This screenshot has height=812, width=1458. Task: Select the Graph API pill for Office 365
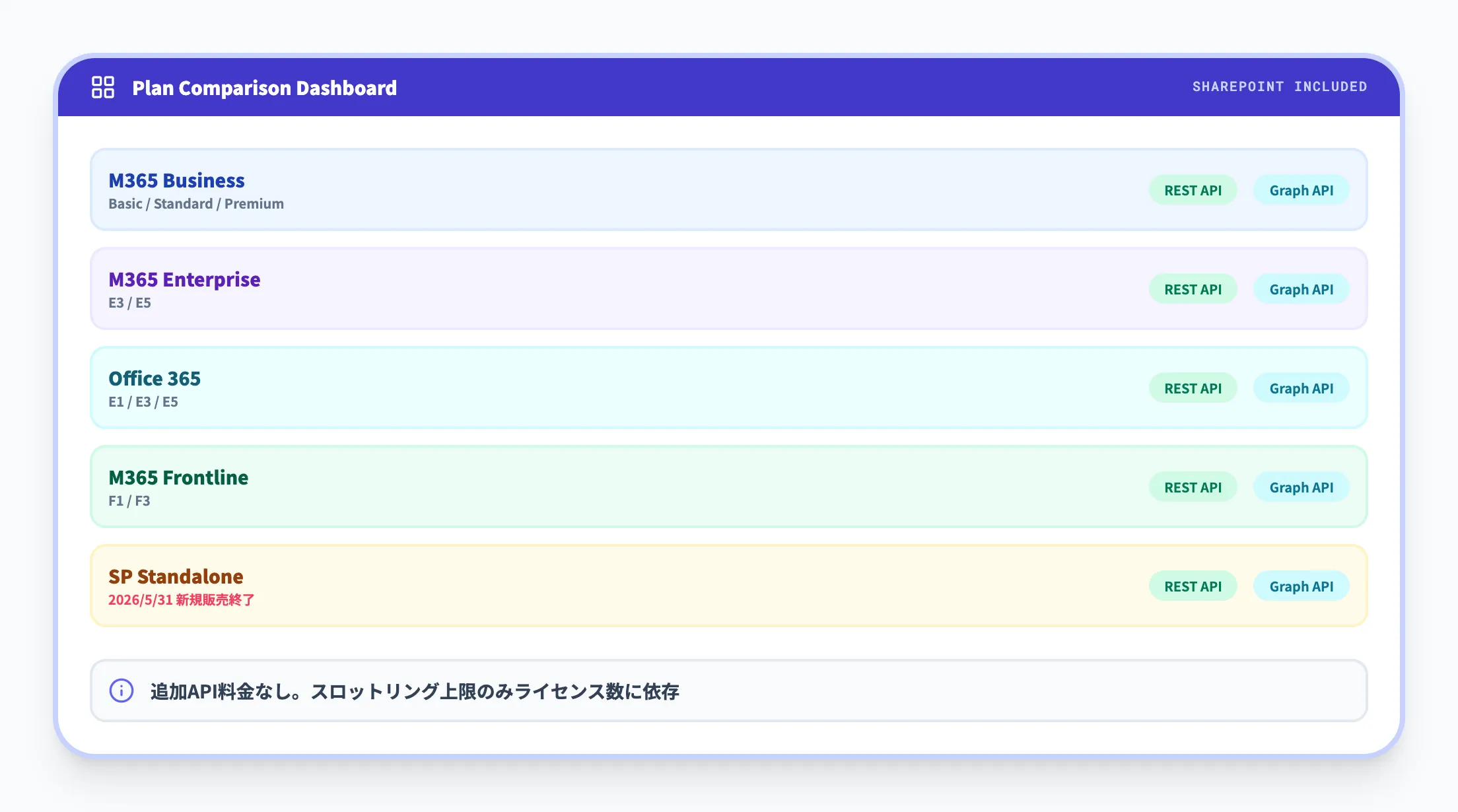tap(1301, 388)
